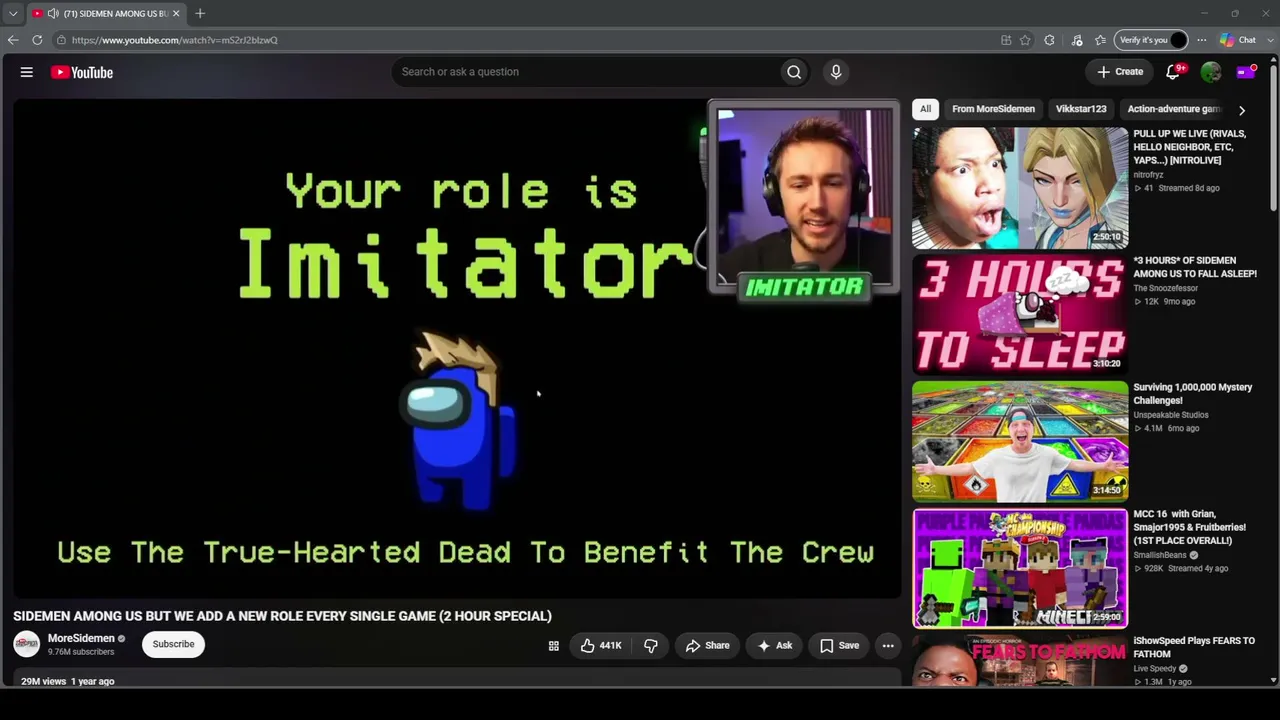
Task: Open the FEARS TO FATHOM thumbnail
Action: tap(1020, 660)
